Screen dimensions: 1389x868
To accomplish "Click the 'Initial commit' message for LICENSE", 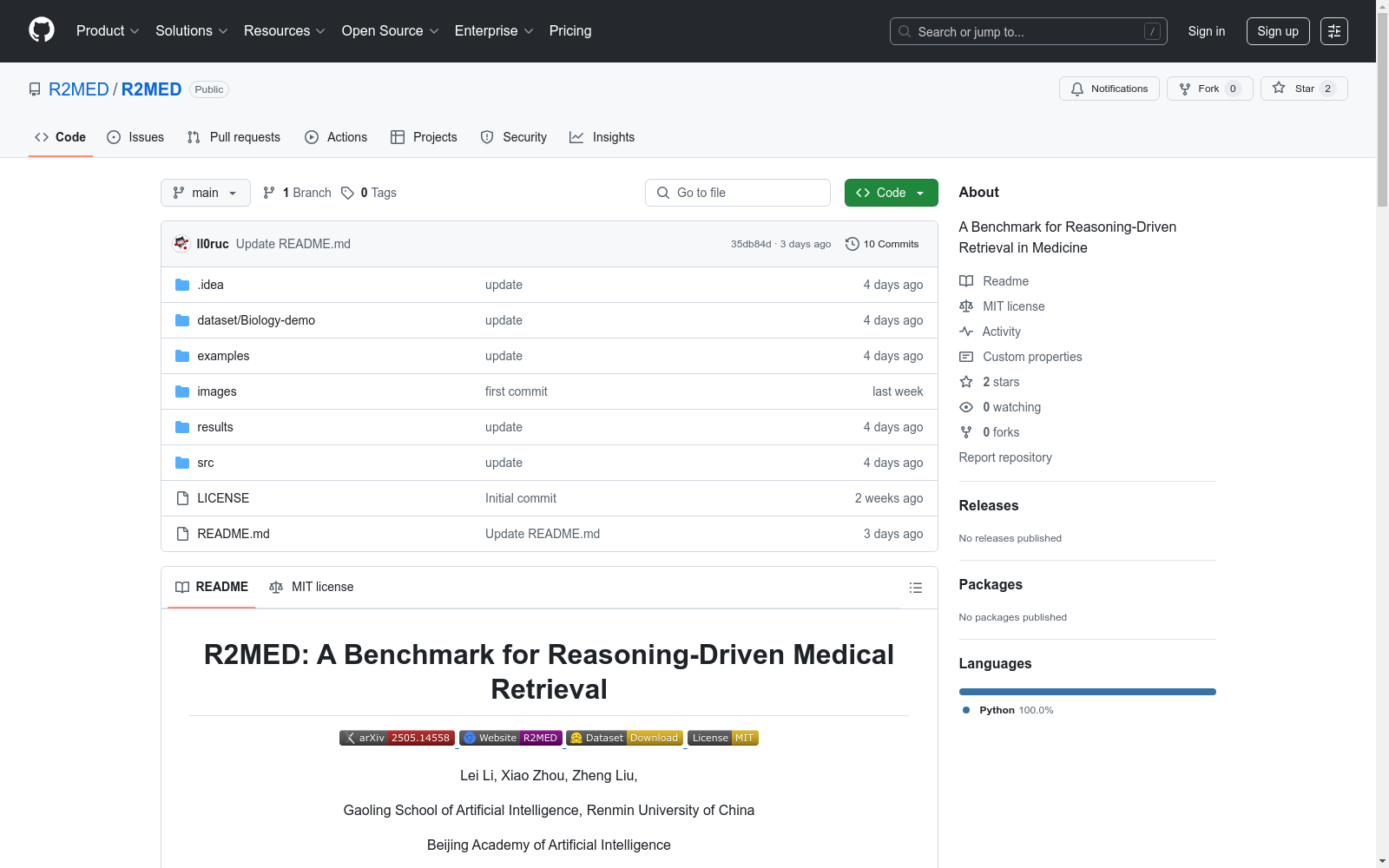I will (521, 498).
